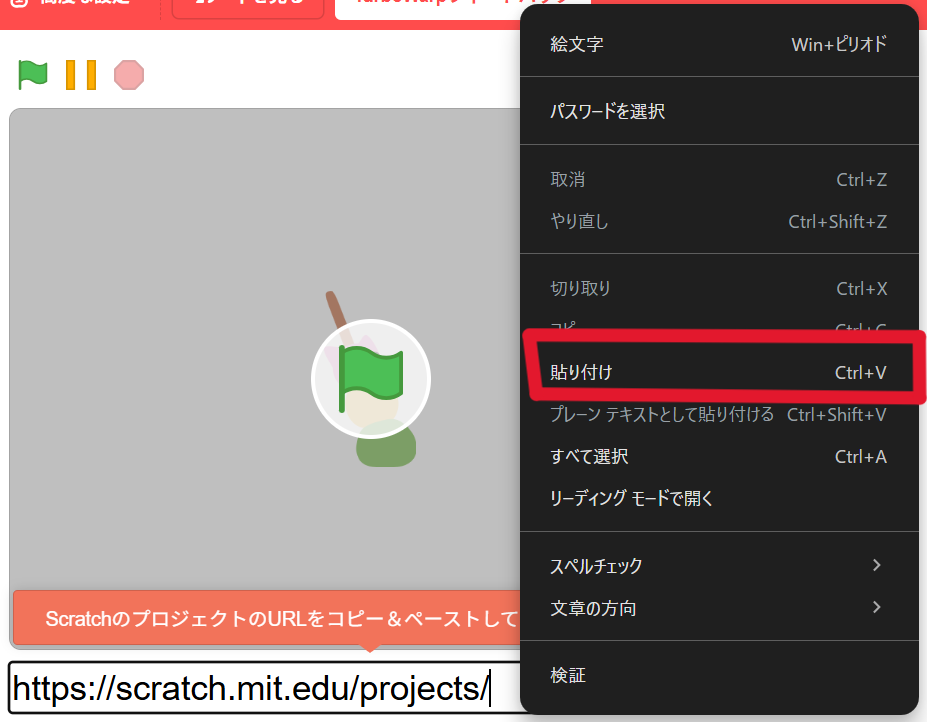Click 検証 (Inspect) in the context menu
Screen dimensions: 927x722
(x=718, y=676)
